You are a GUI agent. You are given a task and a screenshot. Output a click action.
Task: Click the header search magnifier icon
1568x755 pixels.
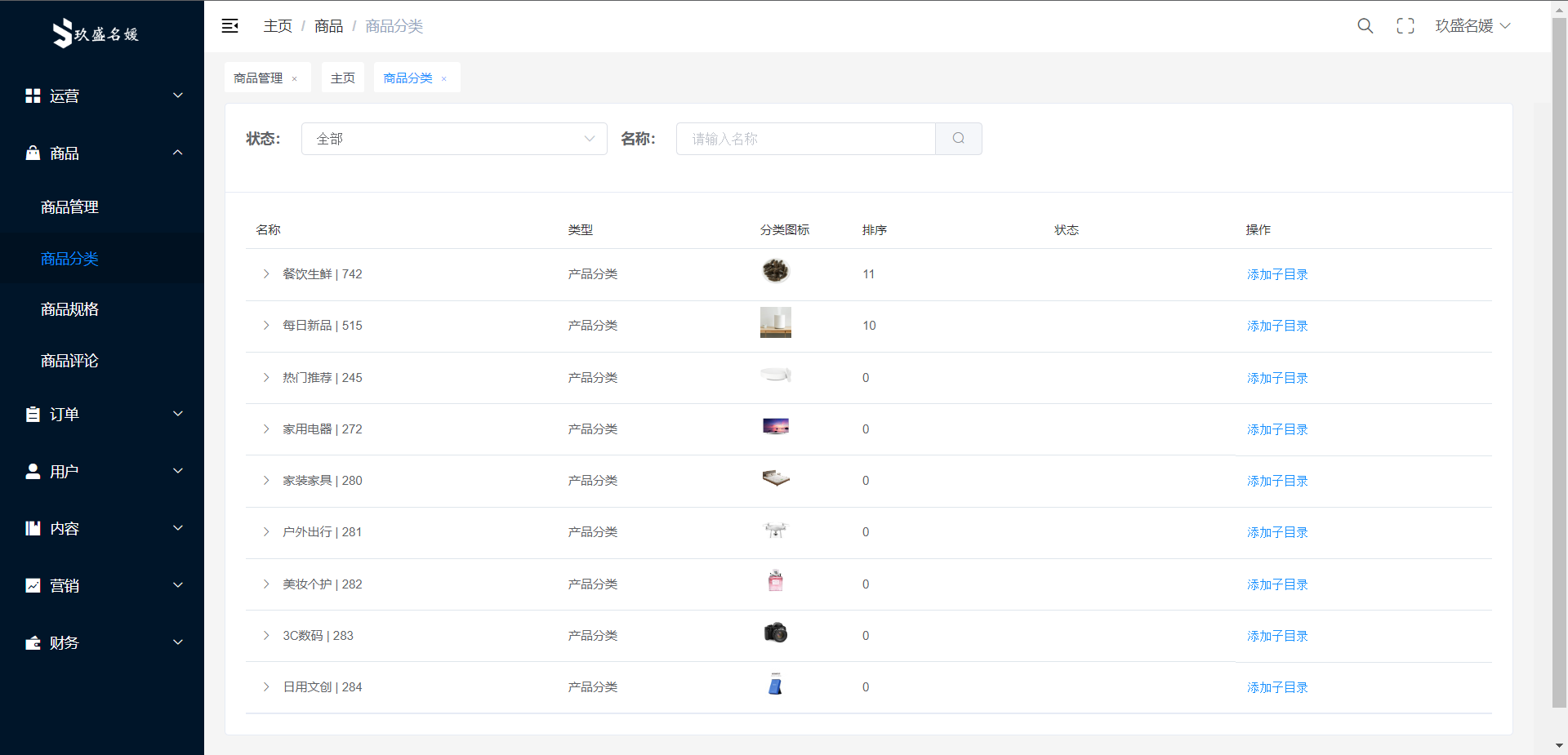click(x=1365, y=26)
